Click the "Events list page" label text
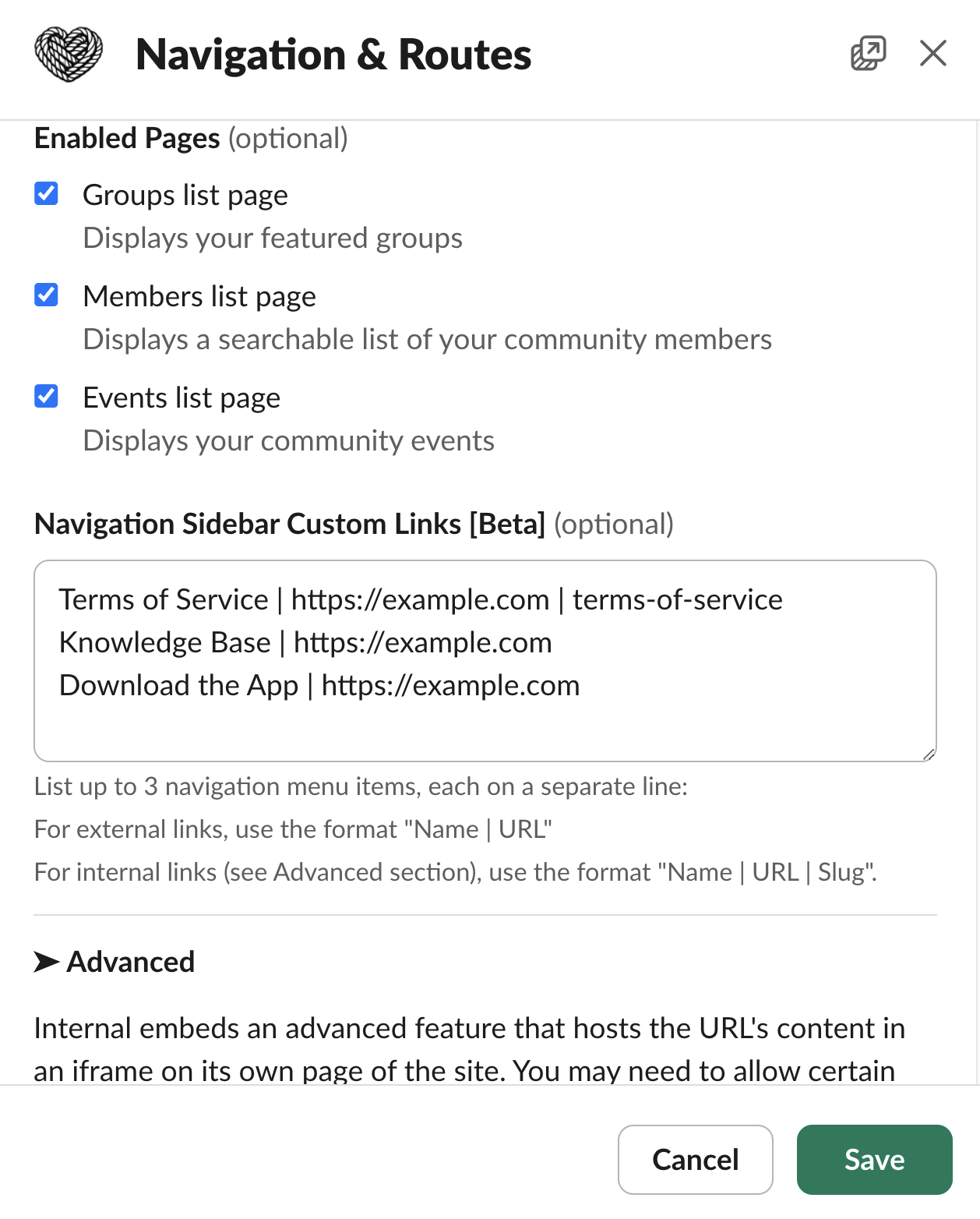Screen dimensions: 980x1219 pos(182,397)
